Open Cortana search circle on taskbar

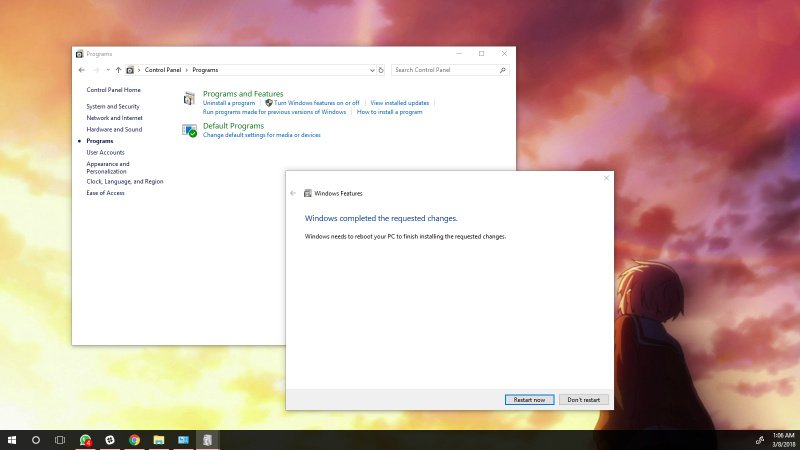(x=36, y=440)
